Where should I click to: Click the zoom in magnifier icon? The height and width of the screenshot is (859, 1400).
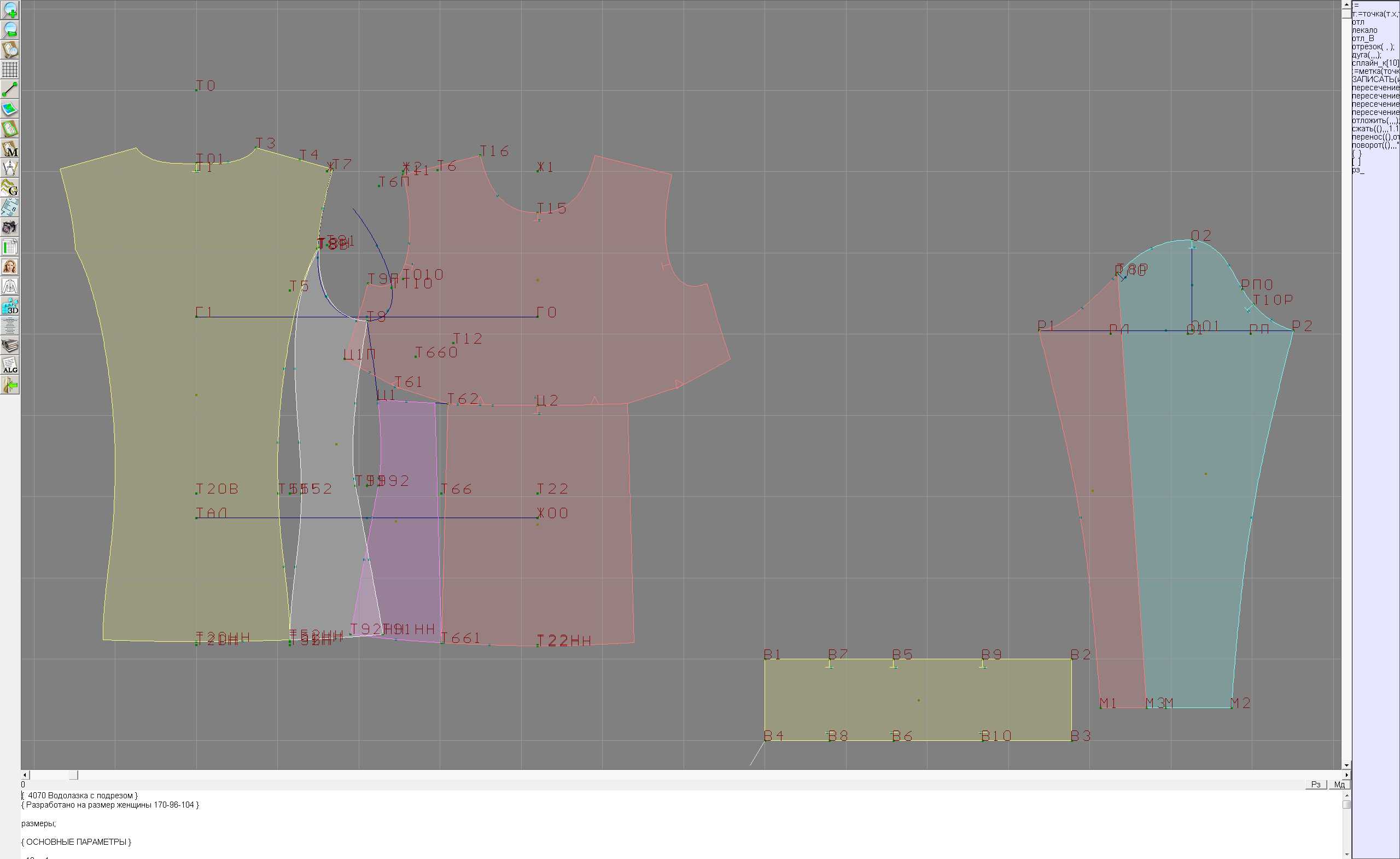click(10, 10)
